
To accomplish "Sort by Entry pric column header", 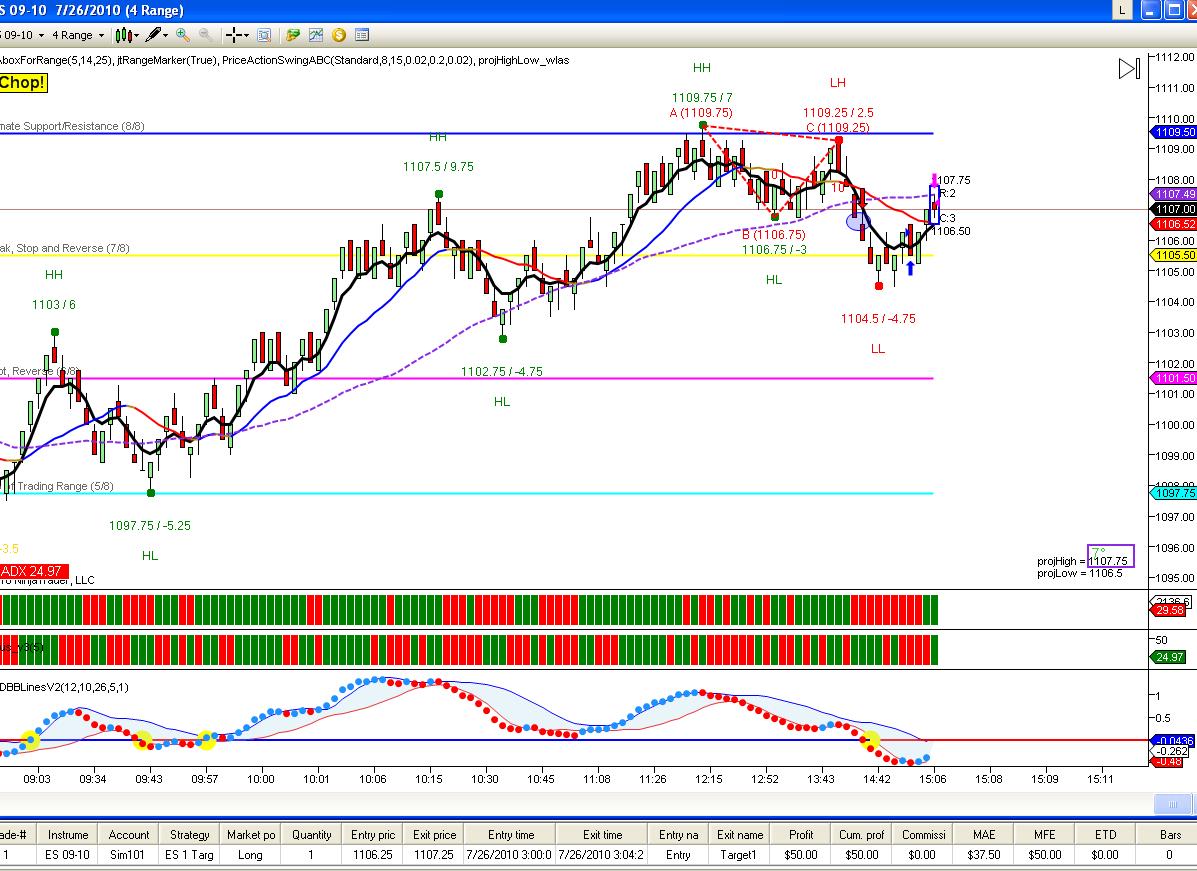I will pos(373,834).
